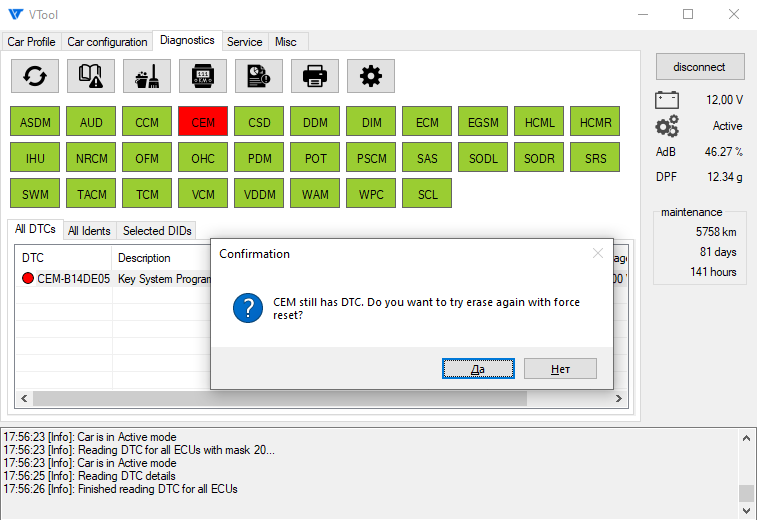The image size is (757, 520).
Task: Click the report document with clock icon
Action: (259, 76)
